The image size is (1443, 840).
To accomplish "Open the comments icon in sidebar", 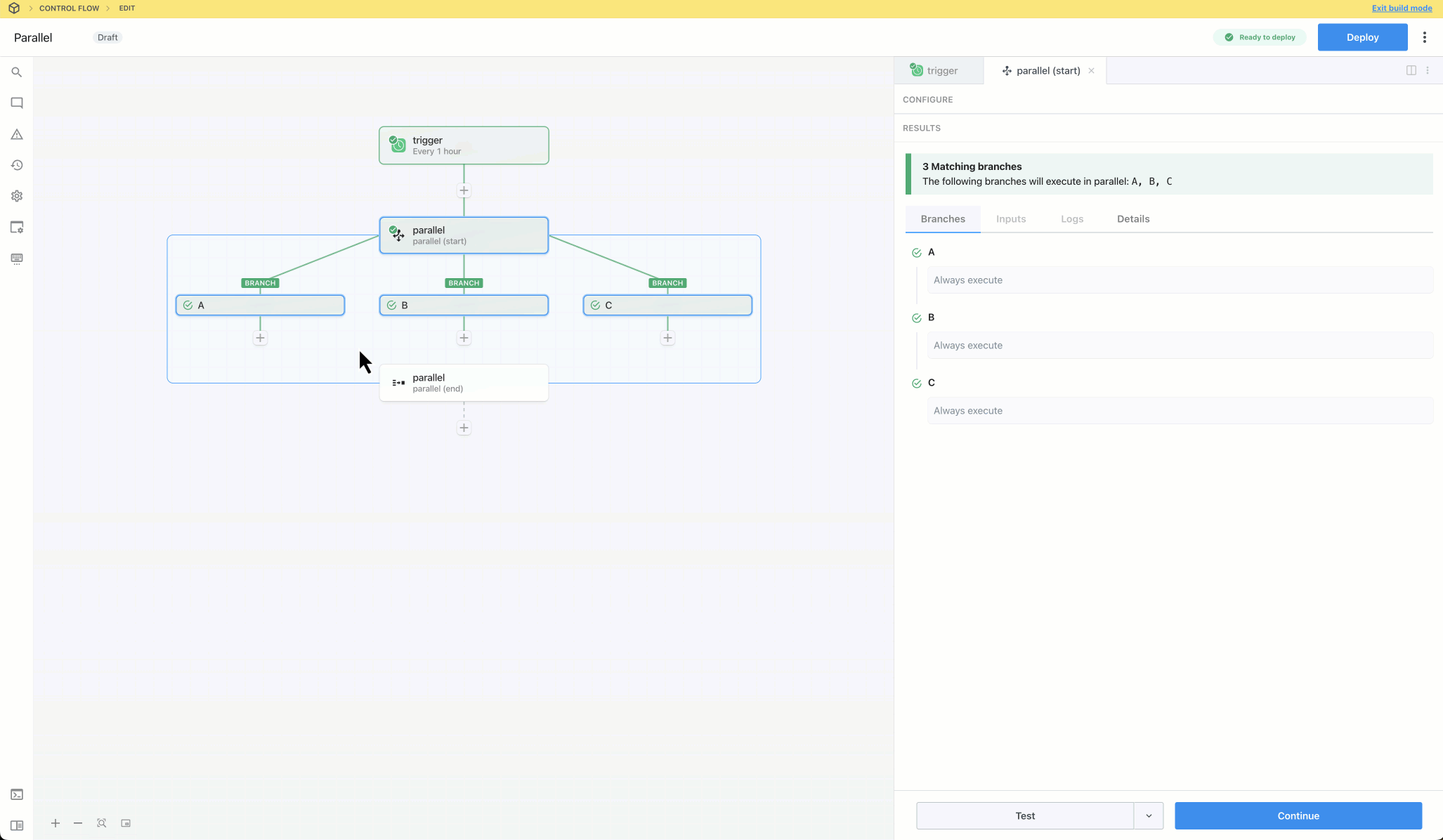I will point(17,103).
